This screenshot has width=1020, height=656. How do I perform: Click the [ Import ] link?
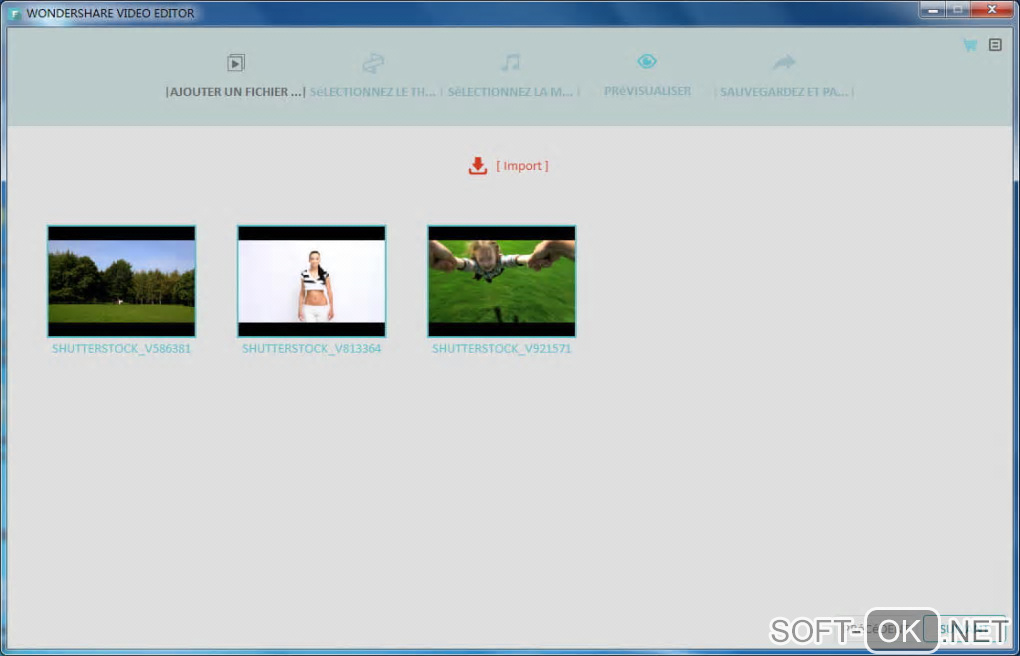click(x=522, y=166)
